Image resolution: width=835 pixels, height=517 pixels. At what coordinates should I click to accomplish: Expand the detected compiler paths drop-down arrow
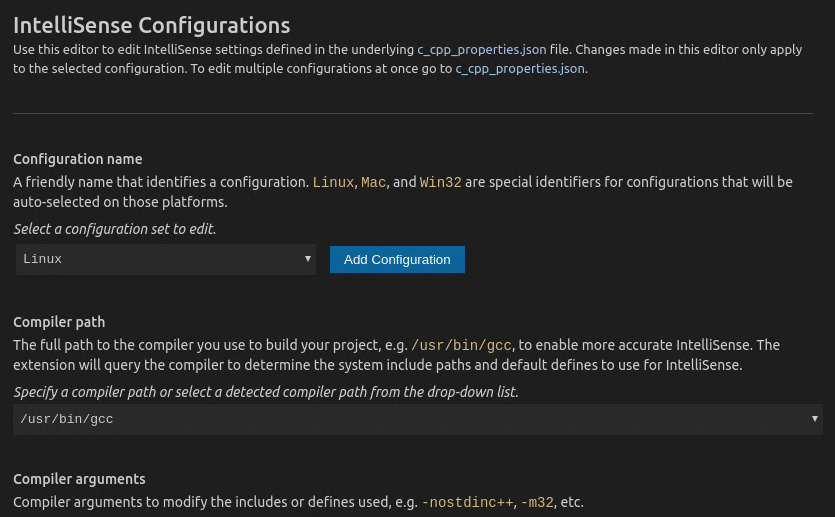pyautogui.click(x=815, y=419)
